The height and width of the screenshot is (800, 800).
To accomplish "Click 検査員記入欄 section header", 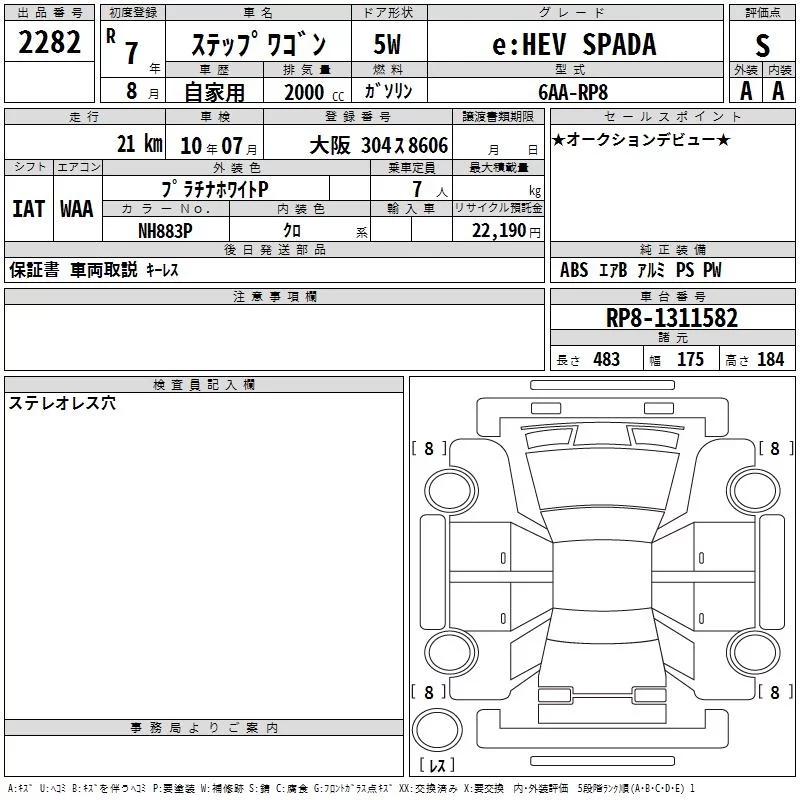I will (x=204, y=385).
